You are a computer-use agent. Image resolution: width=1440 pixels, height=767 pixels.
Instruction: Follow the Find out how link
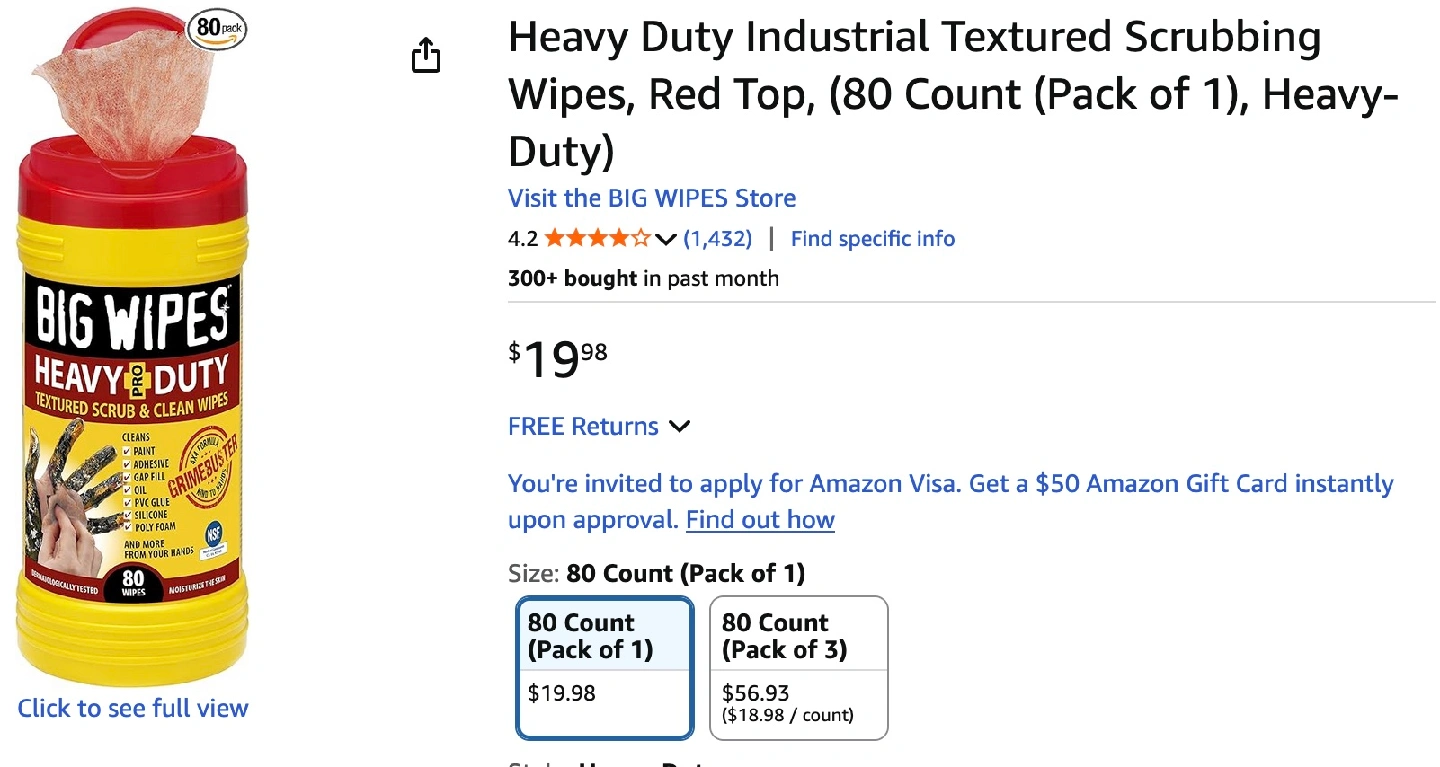(x=760, y=520)
